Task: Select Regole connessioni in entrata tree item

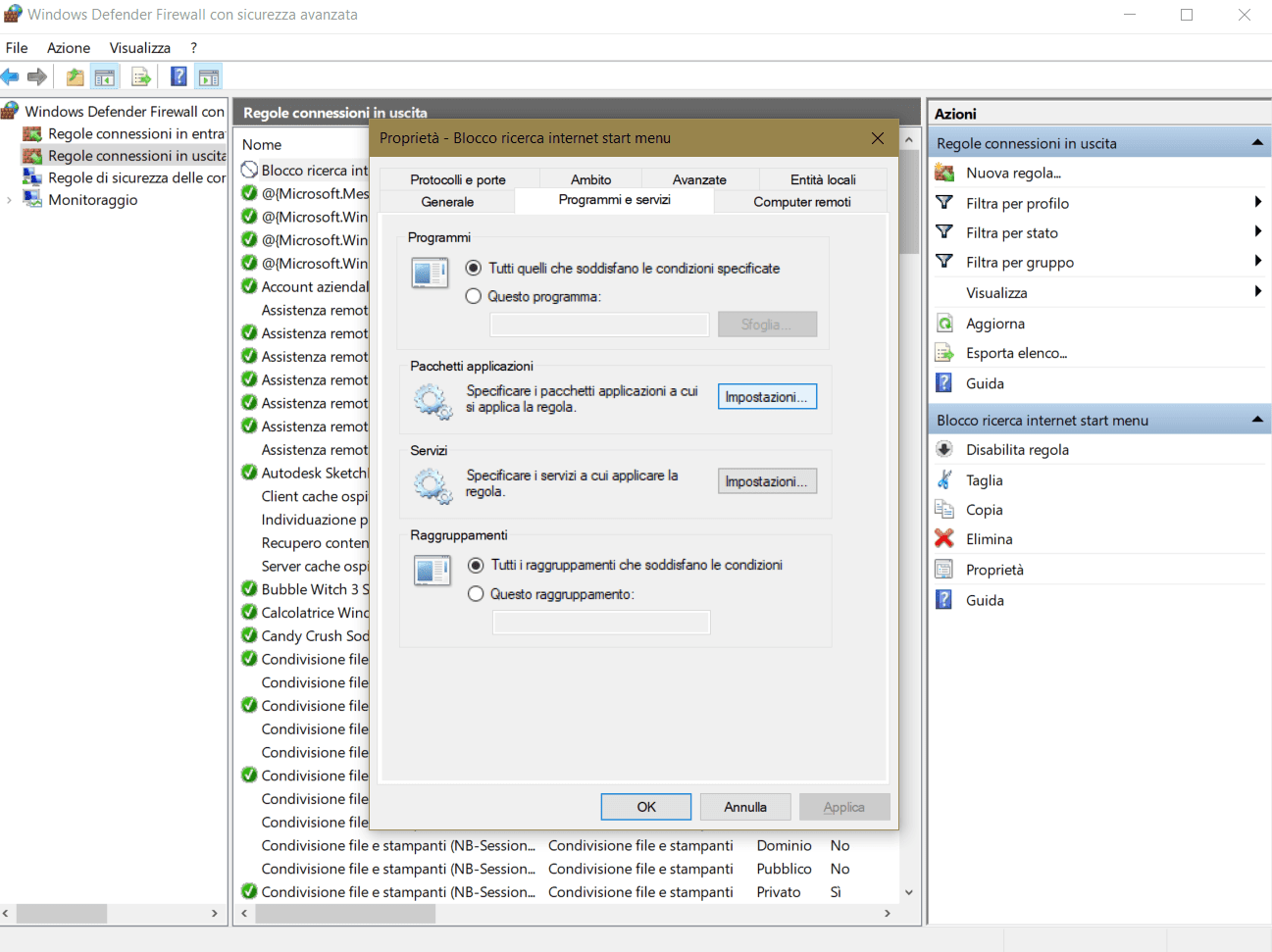Action: [x=135, y=133]
